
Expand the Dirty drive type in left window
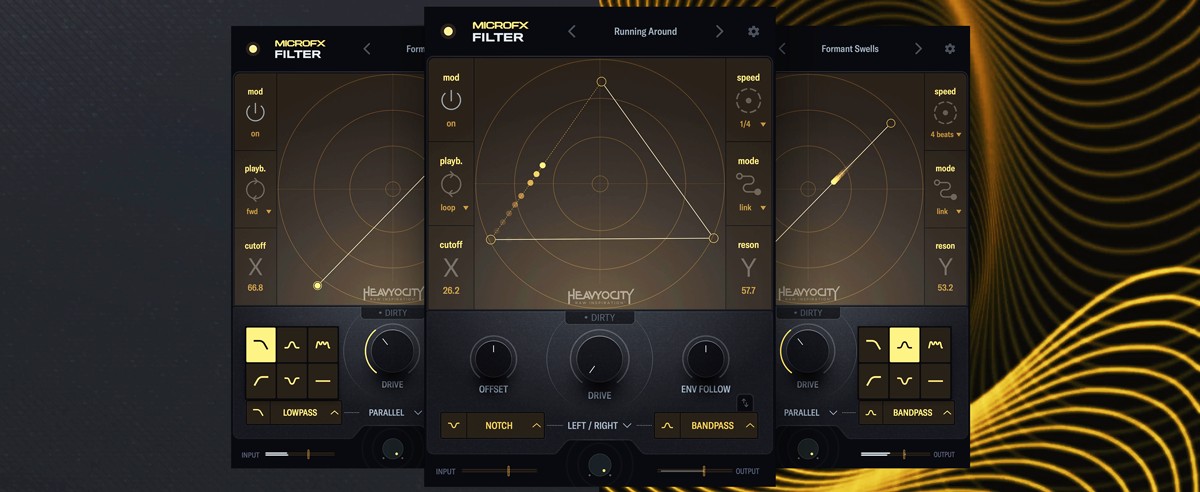click(392, 313)
